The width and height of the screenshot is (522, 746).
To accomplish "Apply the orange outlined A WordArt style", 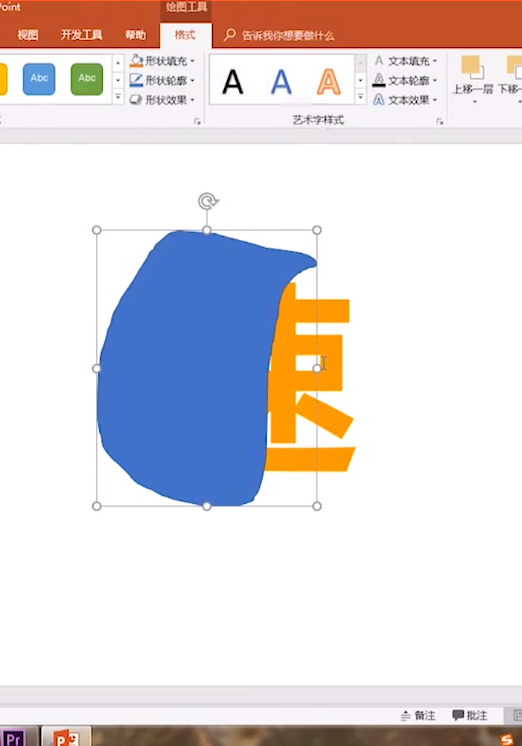I will click(328, 82).
